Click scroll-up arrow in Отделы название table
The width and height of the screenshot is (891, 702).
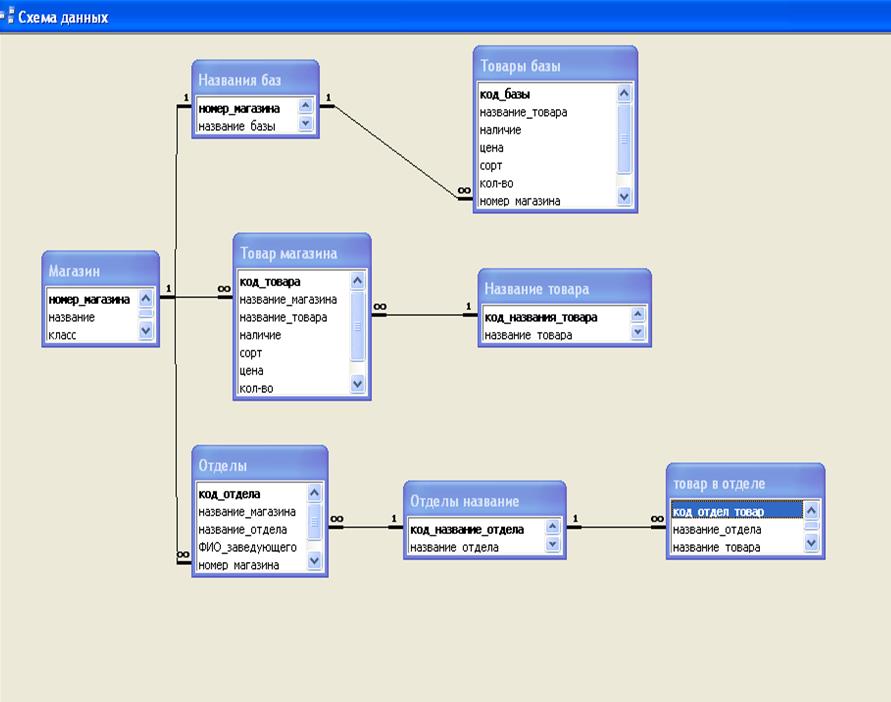coord(552,527)
